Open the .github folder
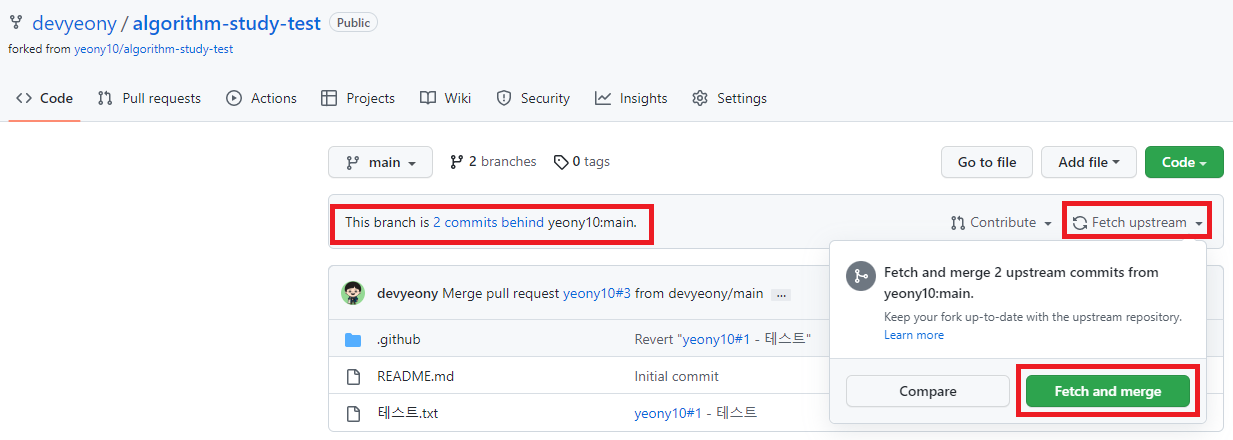This screenshot has height=440, width=1233. click(x=399, y=339)
